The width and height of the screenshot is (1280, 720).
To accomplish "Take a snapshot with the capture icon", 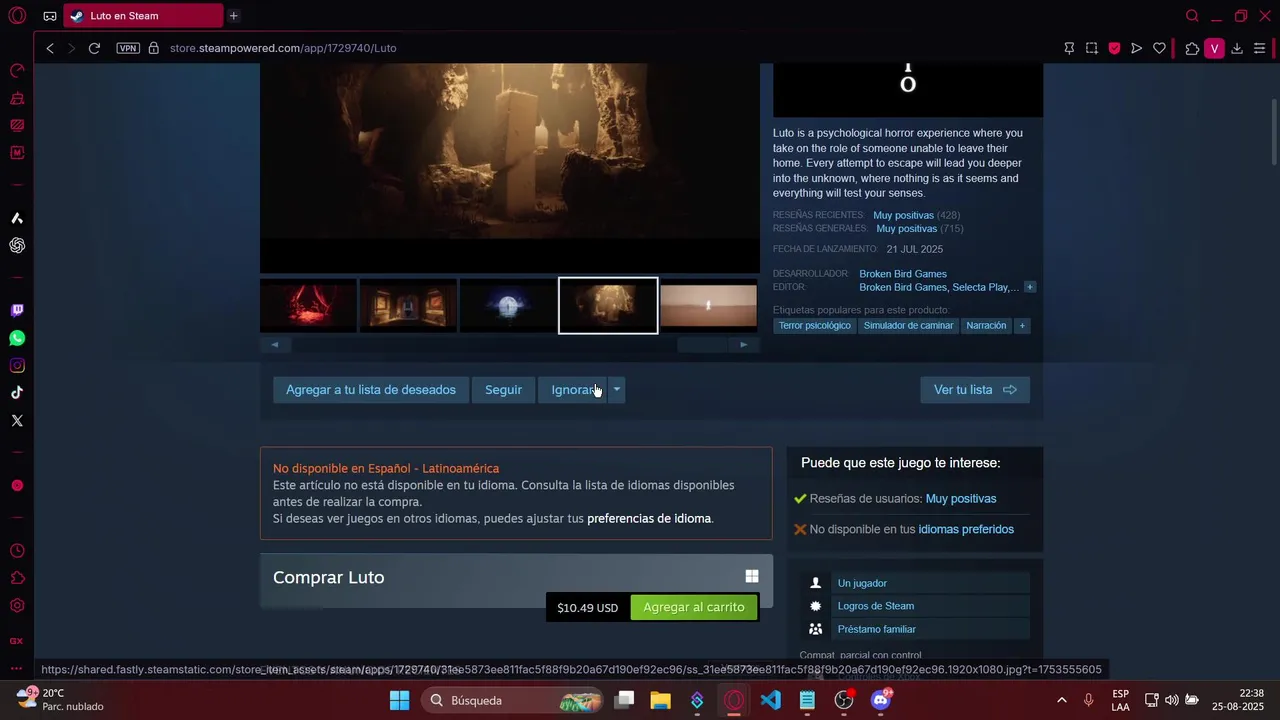I will pos(1092,48).
